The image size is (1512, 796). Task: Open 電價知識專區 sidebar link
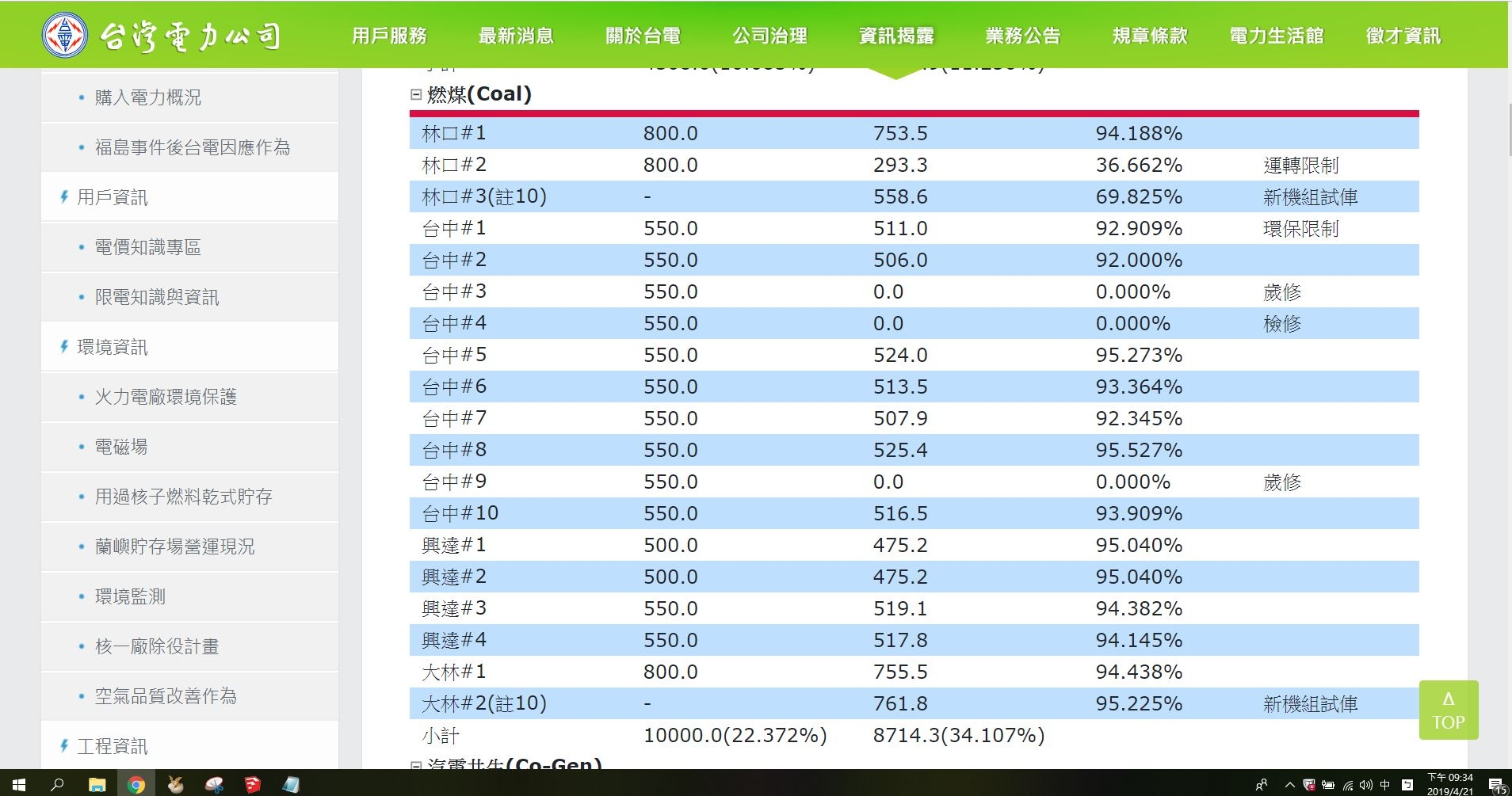coord(148,247)
